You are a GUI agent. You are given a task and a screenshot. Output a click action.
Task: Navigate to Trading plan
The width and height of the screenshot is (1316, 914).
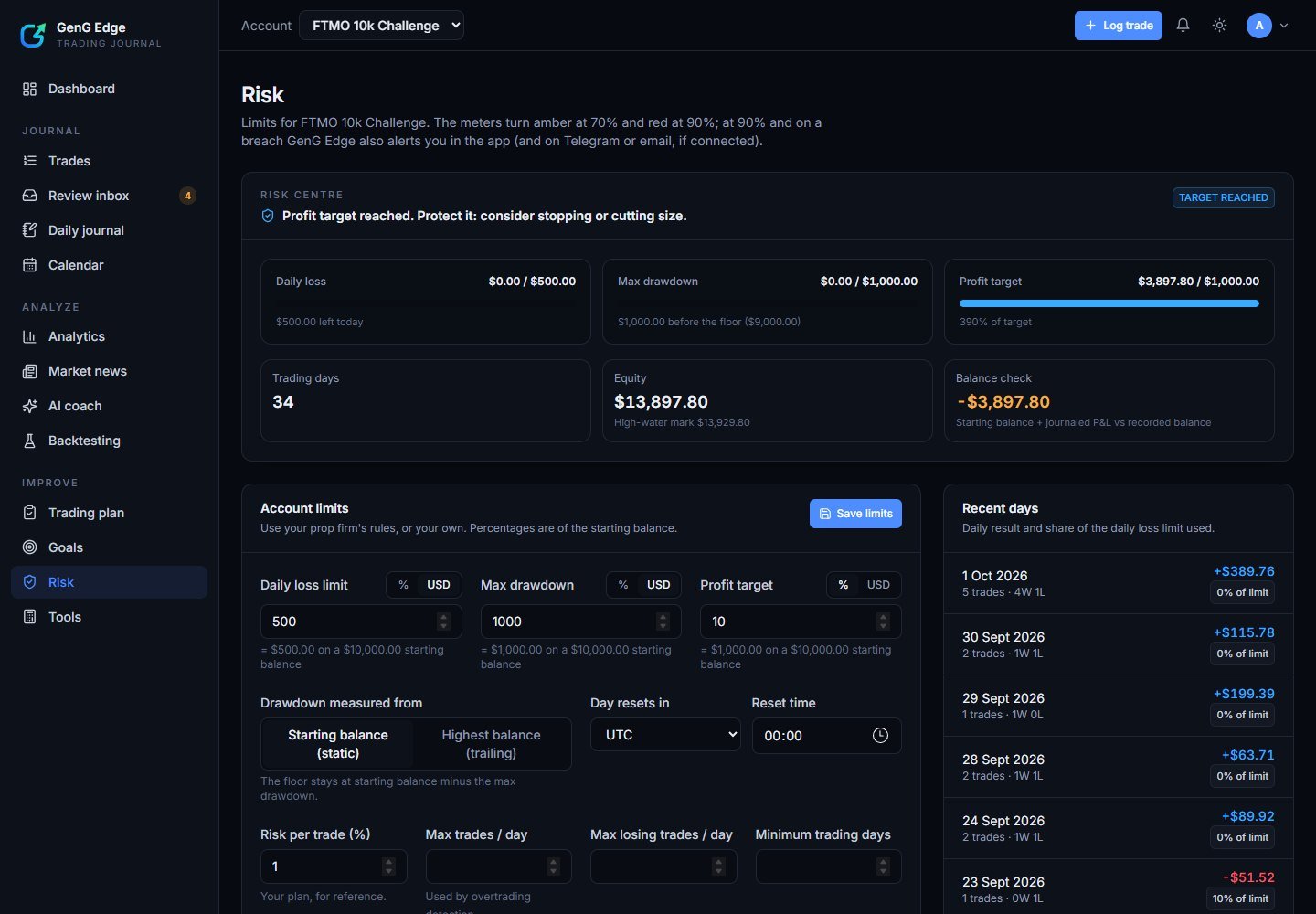[x=109, y=513]
